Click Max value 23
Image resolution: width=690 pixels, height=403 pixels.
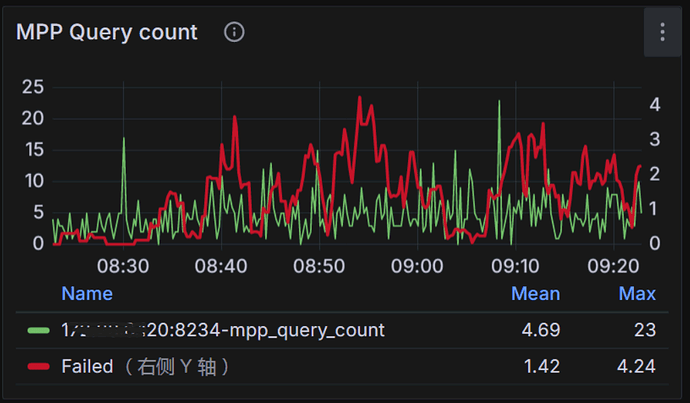[x=645, y=330]
